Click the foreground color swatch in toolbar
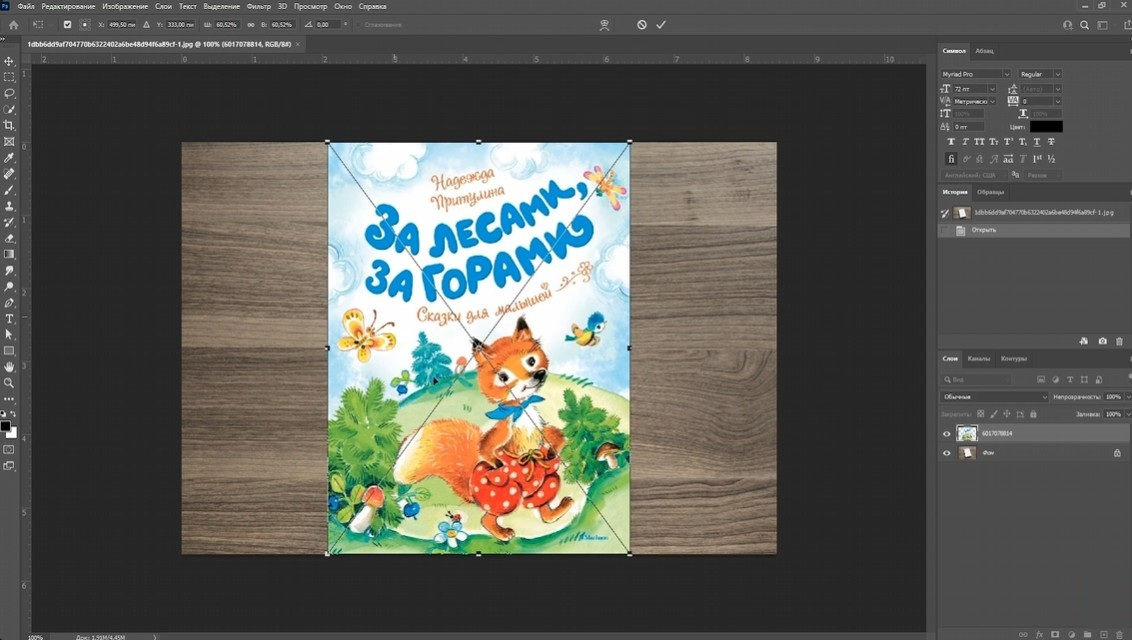1132x640 pixels. 6,426
